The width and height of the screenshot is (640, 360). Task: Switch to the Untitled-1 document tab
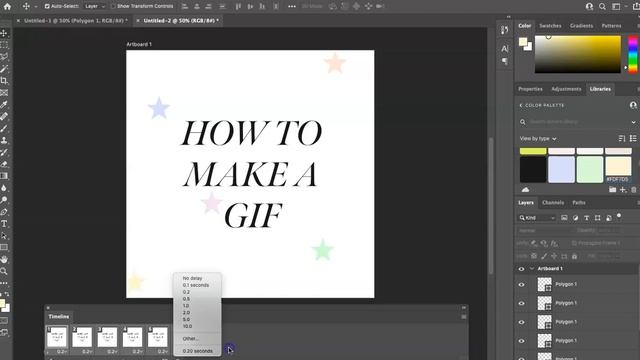75,20
